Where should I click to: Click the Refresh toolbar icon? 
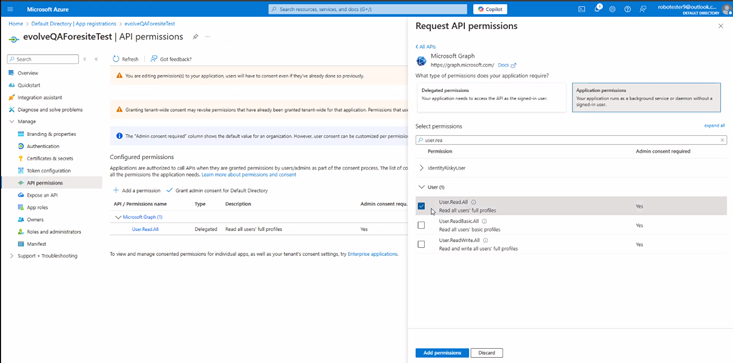pos(116,59)
